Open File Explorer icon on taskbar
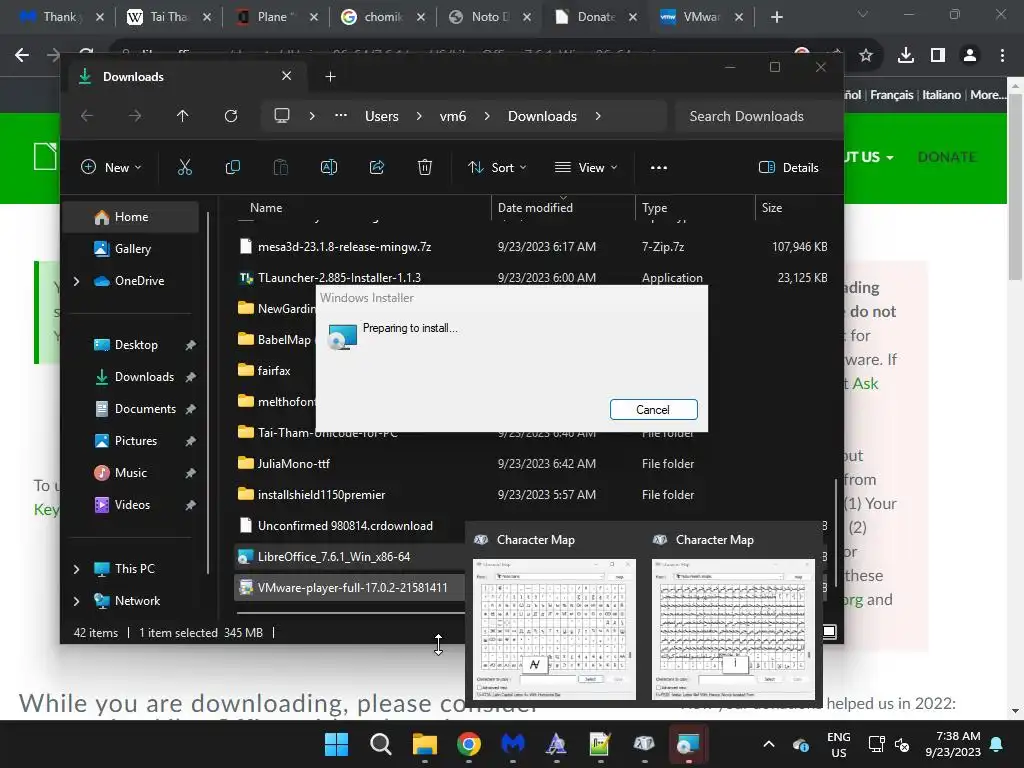Screen dimensions: 1024x768 point(424,744)
